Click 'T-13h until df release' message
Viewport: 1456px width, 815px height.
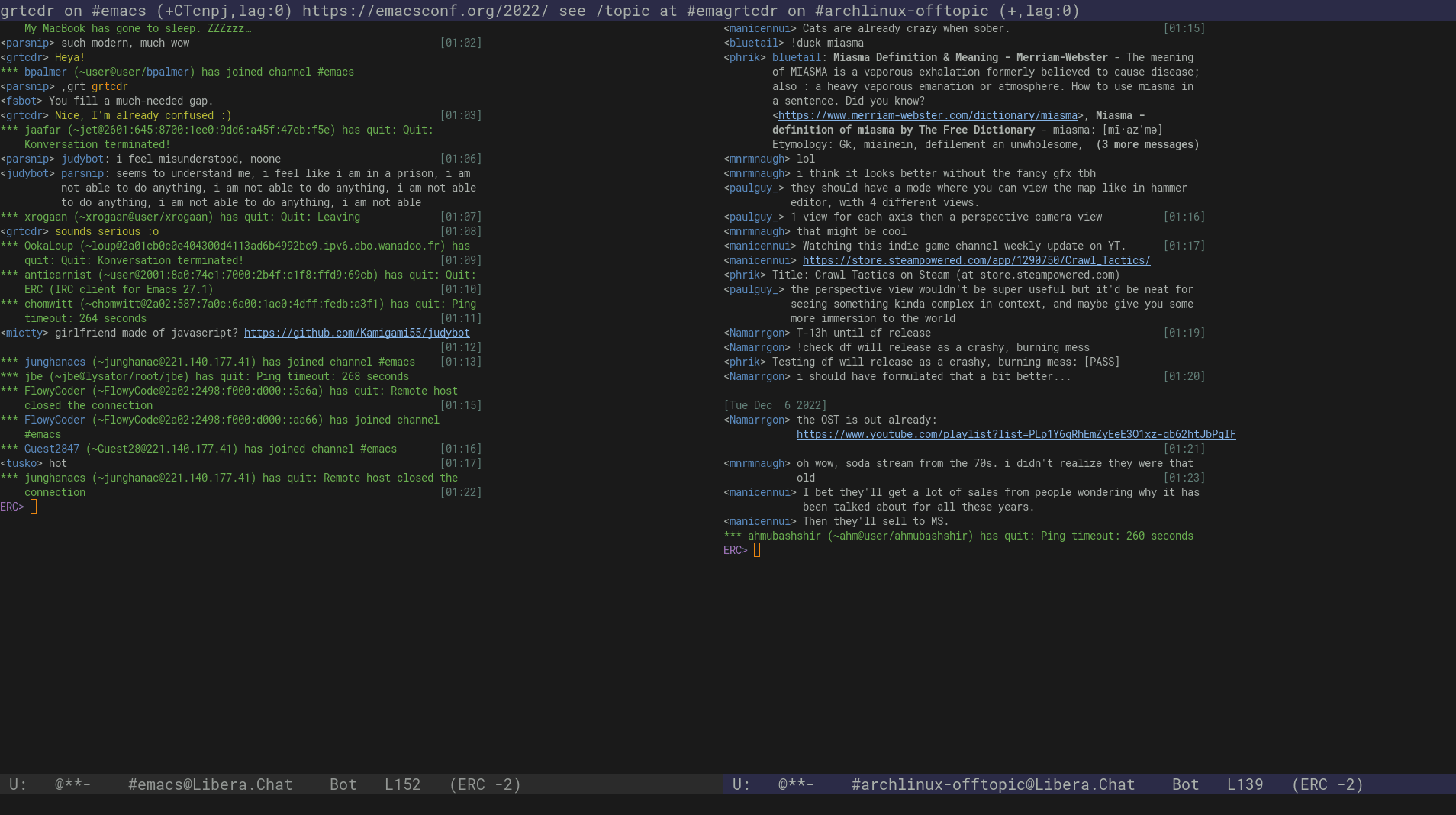(864, 333)
